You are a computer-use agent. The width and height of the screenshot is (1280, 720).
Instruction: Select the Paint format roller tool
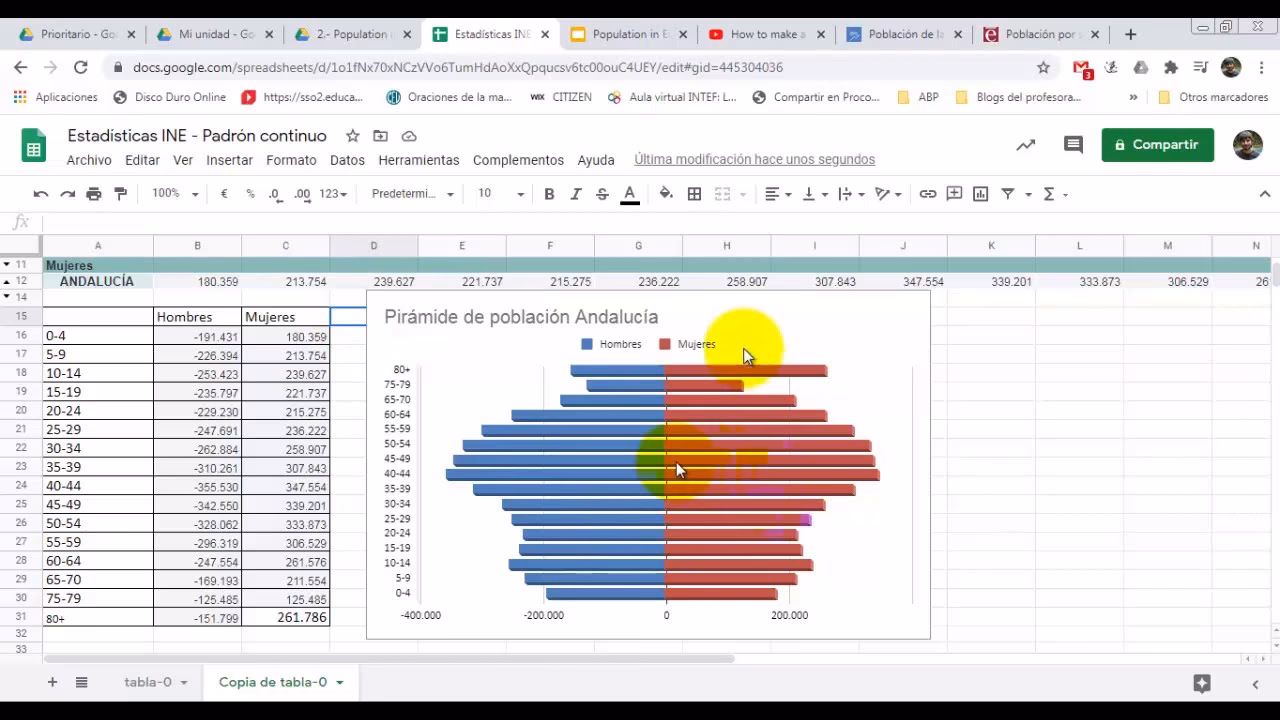[x=121, y=194]
